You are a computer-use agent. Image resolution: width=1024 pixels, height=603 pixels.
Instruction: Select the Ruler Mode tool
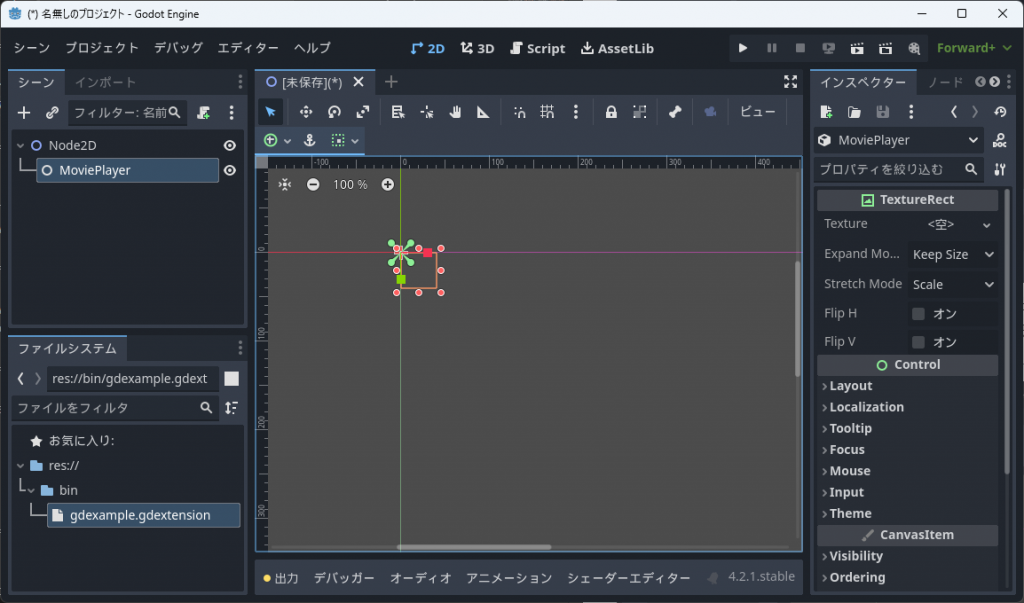(x=483, y=112)
